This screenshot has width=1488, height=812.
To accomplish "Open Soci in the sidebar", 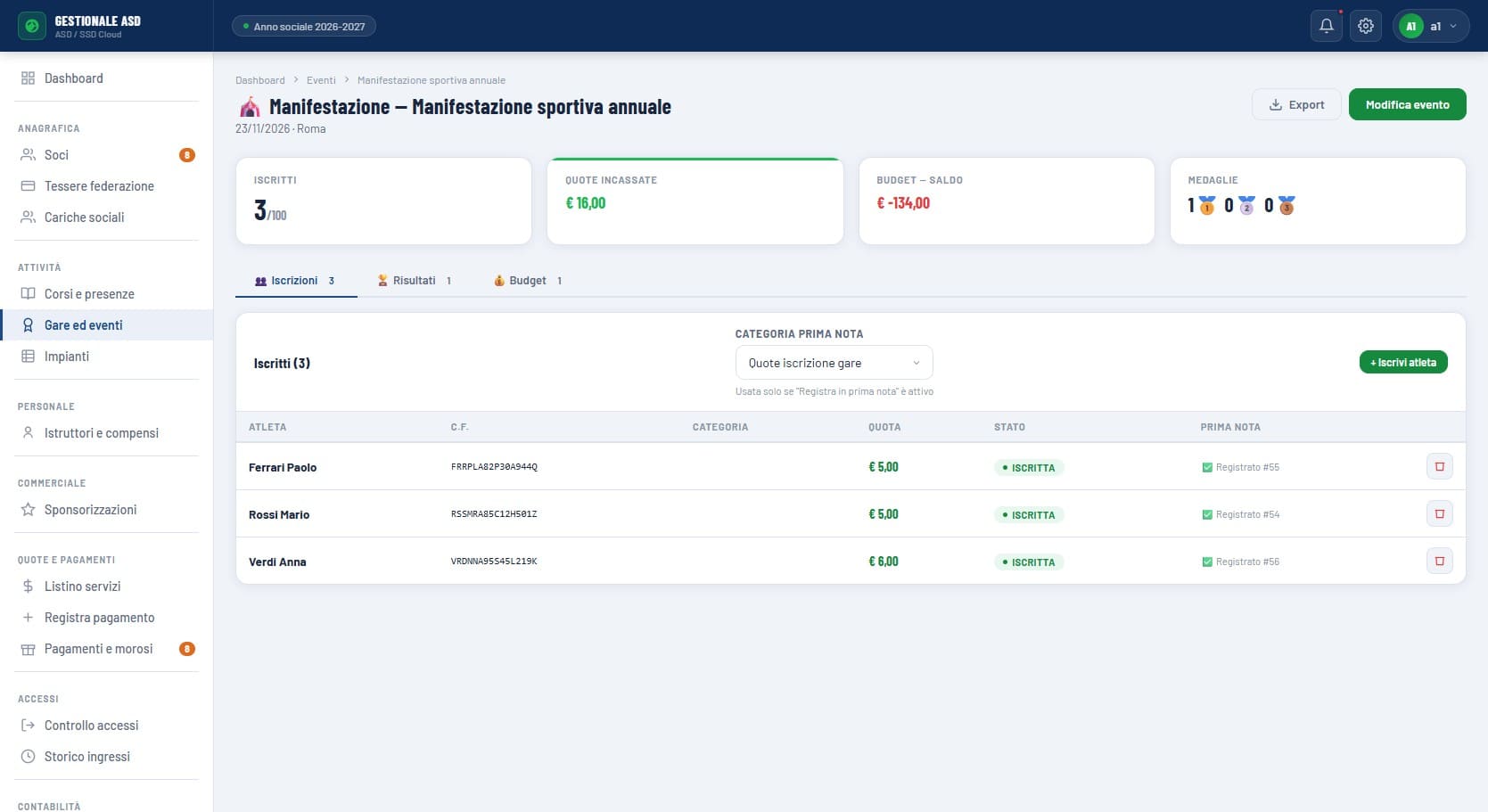I will click(x=107, y=155).
